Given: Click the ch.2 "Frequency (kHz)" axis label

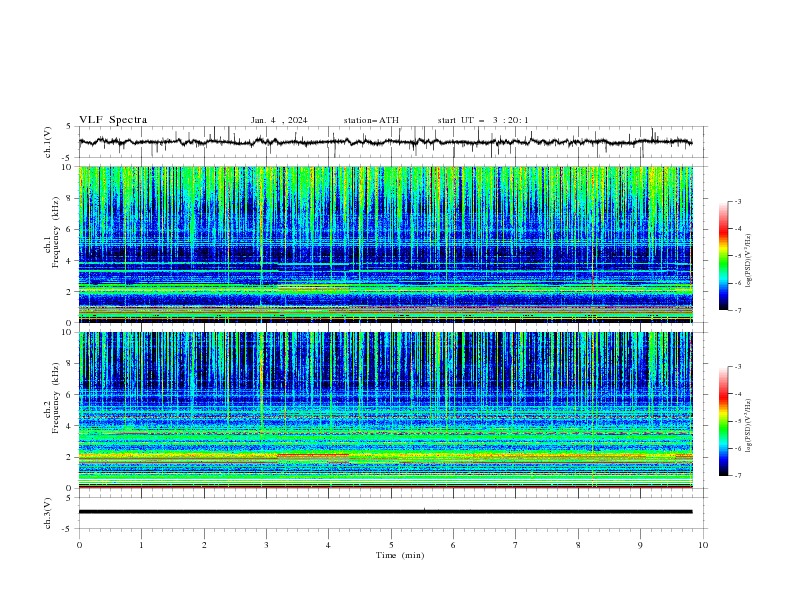Looking at the screenshot, I should (56, 398).
